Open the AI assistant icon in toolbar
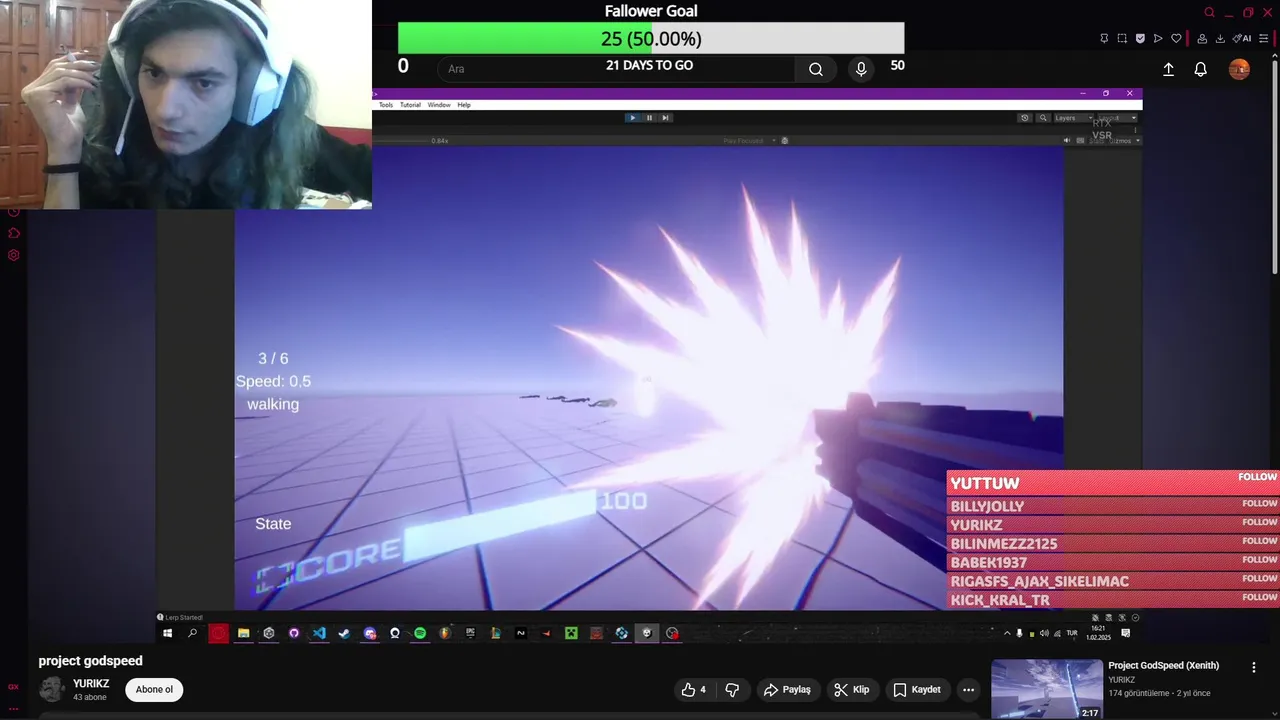The image size is (1280, 720). click(1242, 39)
